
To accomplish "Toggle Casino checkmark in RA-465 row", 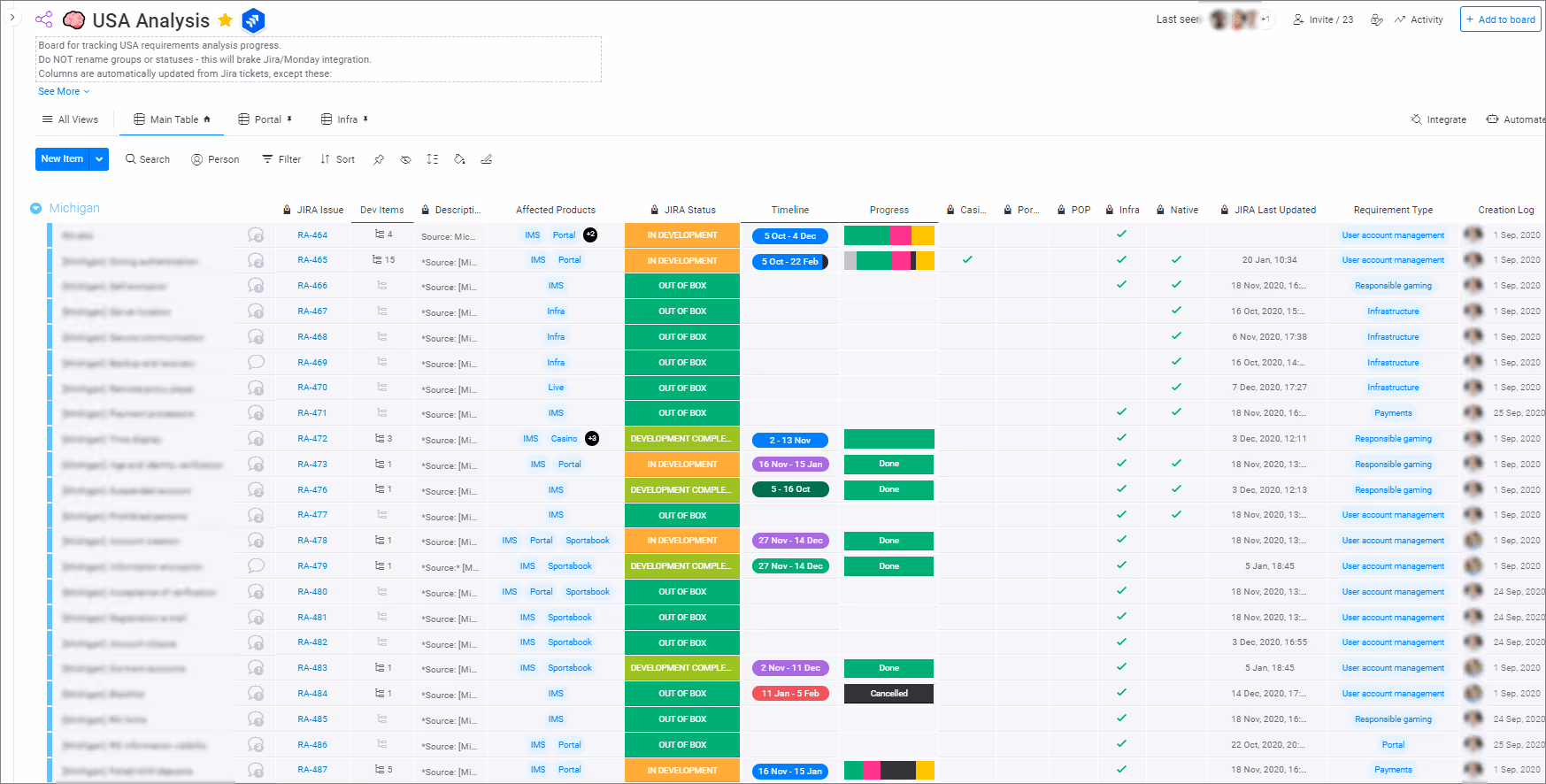I will click(967, 260).
